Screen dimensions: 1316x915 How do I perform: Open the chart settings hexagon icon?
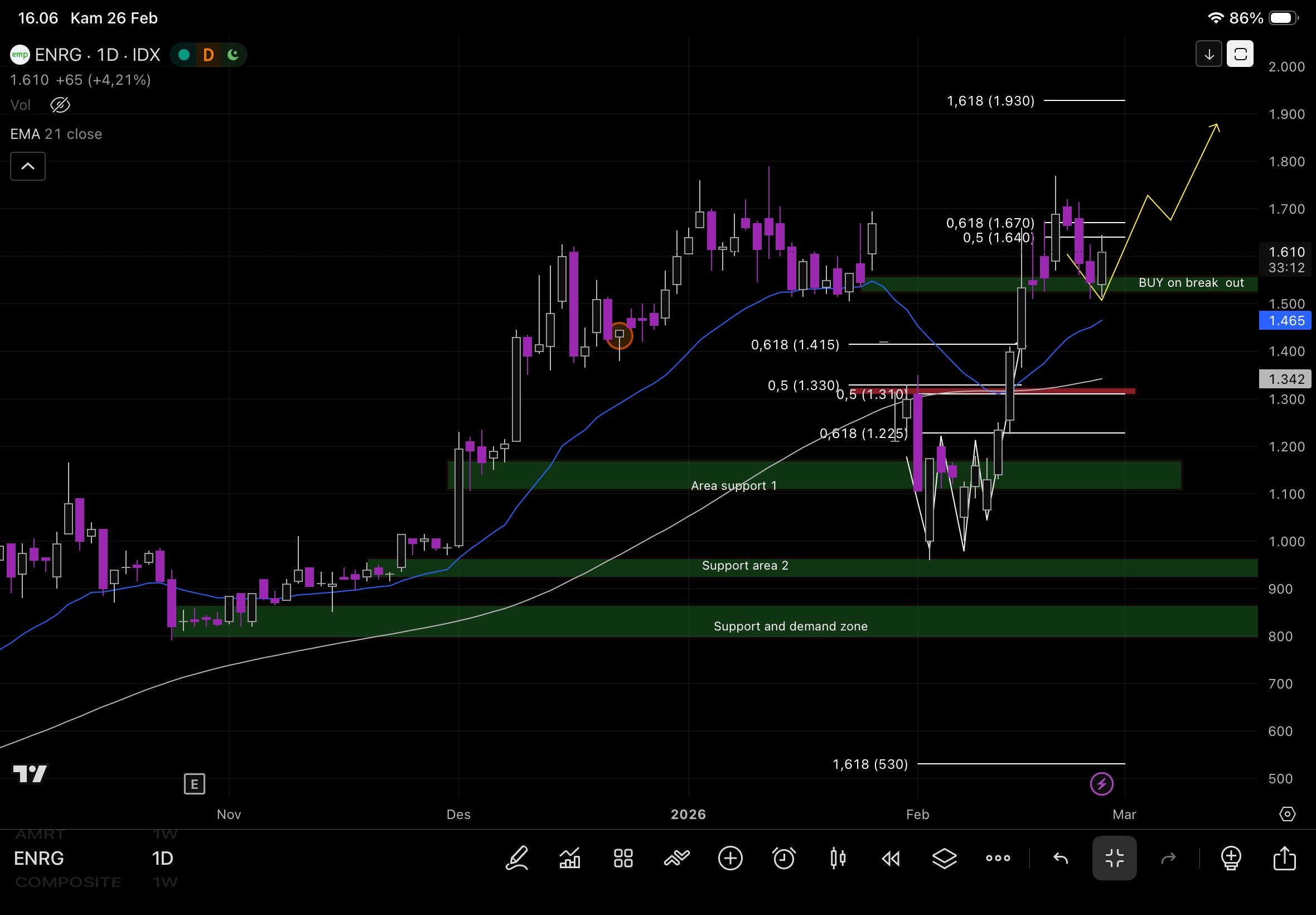click(1287, 814)
